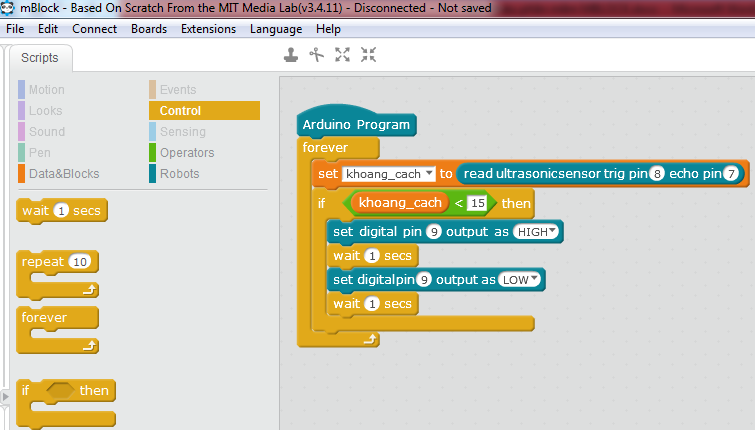
Task: Select the Robots block category
Action: (179, 174)
